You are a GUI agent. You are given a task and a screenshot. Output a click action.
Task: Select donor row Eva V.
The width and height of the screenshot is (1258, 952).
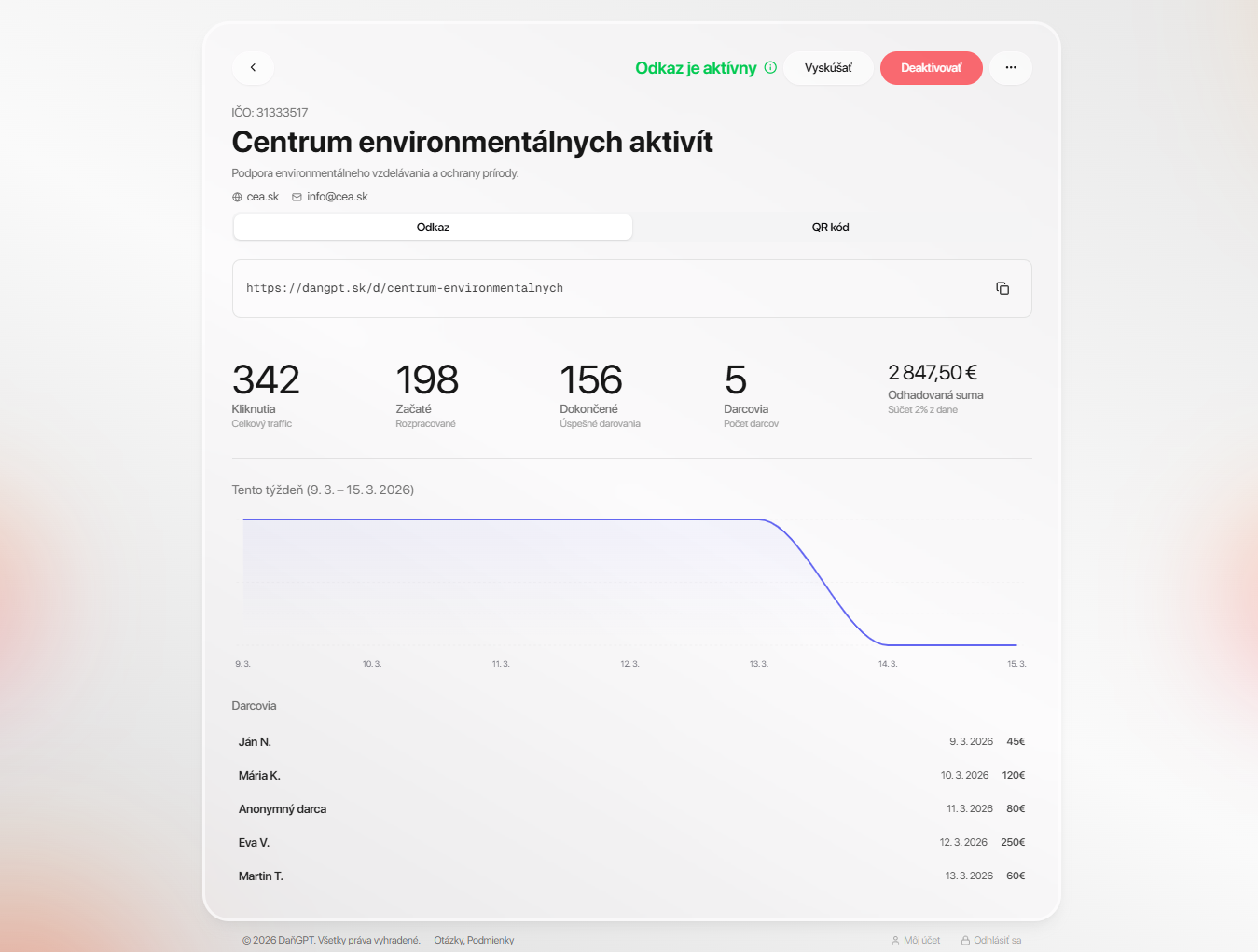pos(631,843)
